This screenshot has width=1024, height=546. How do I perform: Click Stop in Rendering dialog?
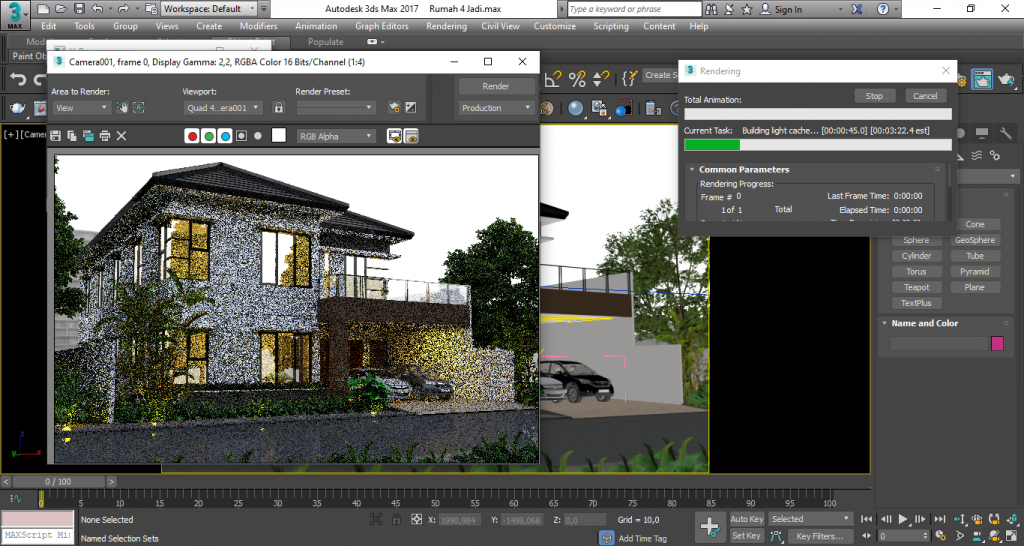874,96
